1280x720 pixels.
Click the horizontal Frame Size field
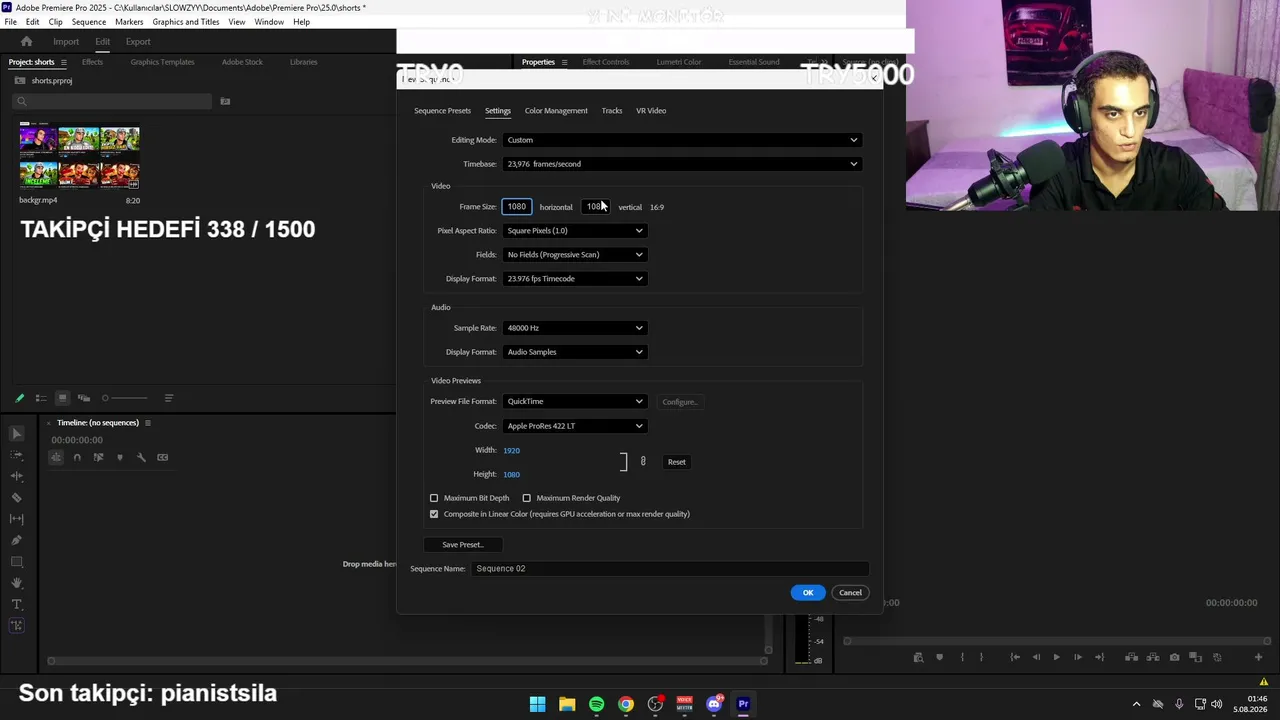click(517, 207)
